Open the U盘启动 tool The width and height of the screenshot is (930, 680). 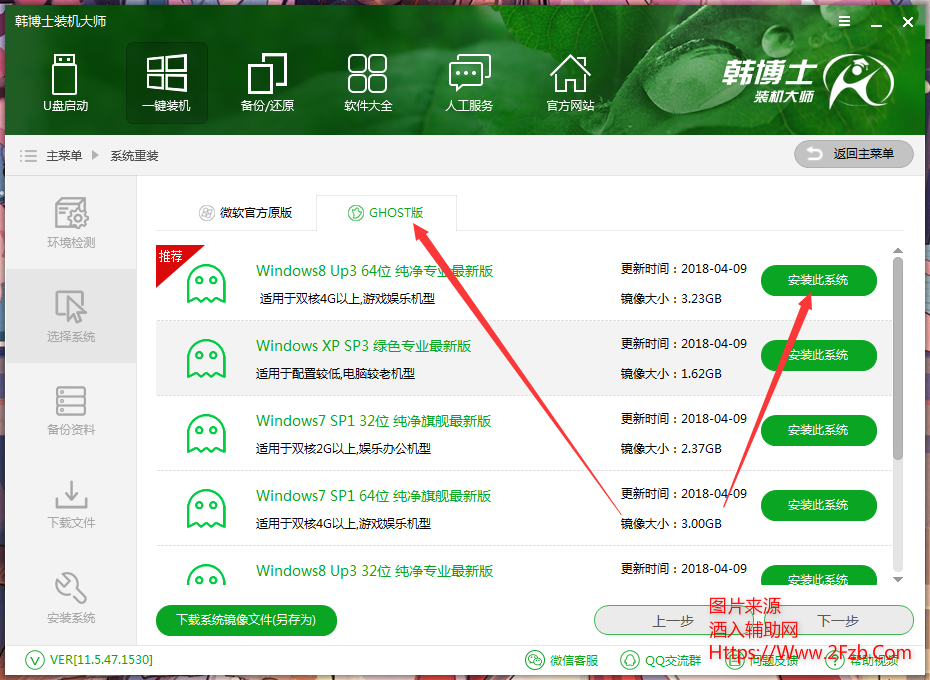click(65, 82)
